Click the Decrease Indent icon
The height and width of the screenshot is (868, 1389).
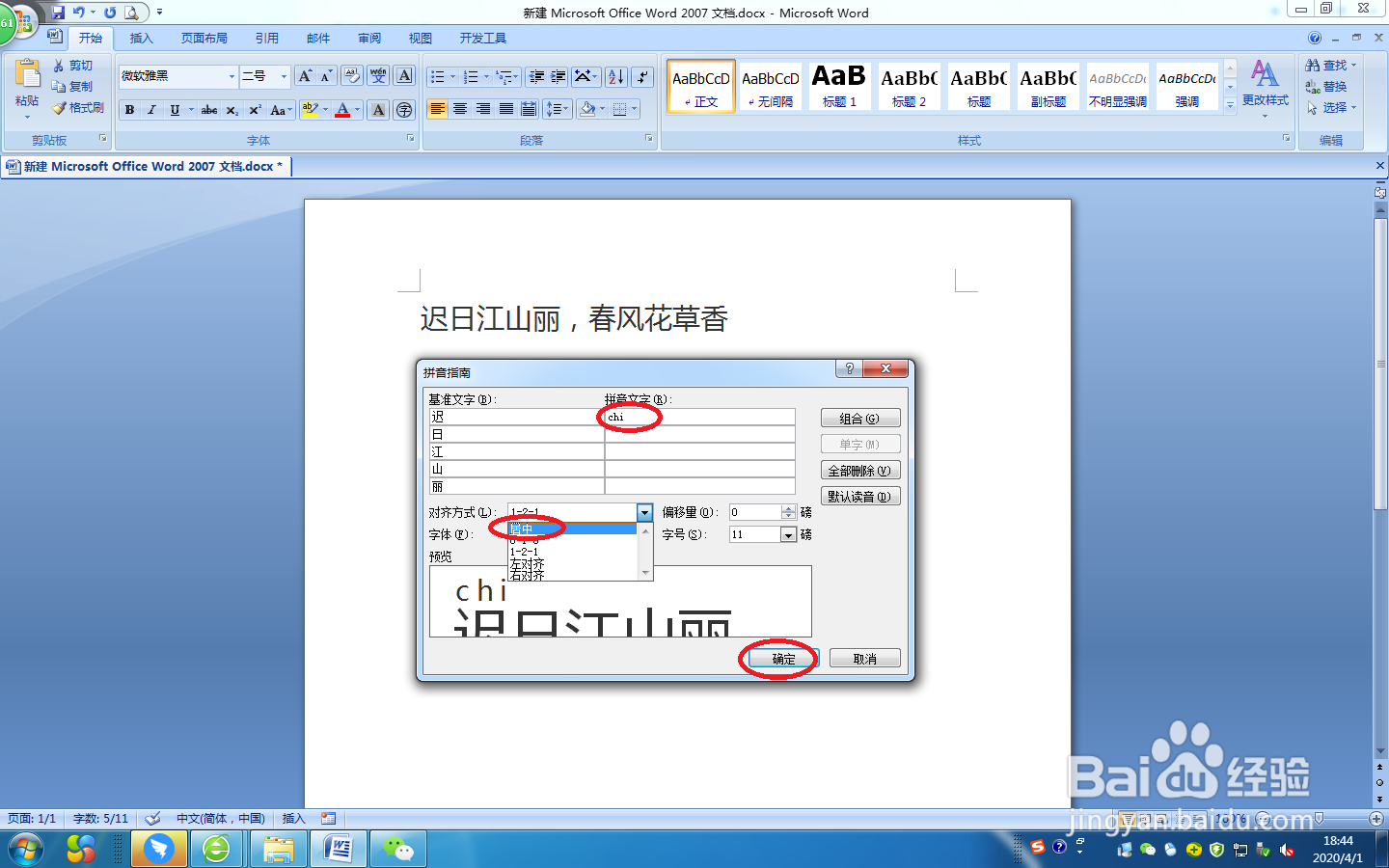[x=537, y=76]
